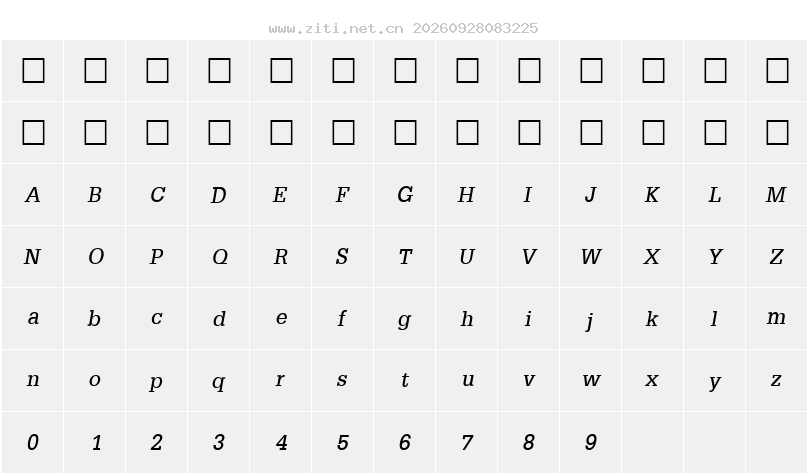Screen dimensions: 808x476
Task: Select the digit 5 glyph cell
Action: pyautogui.click(x=342, y=443)
